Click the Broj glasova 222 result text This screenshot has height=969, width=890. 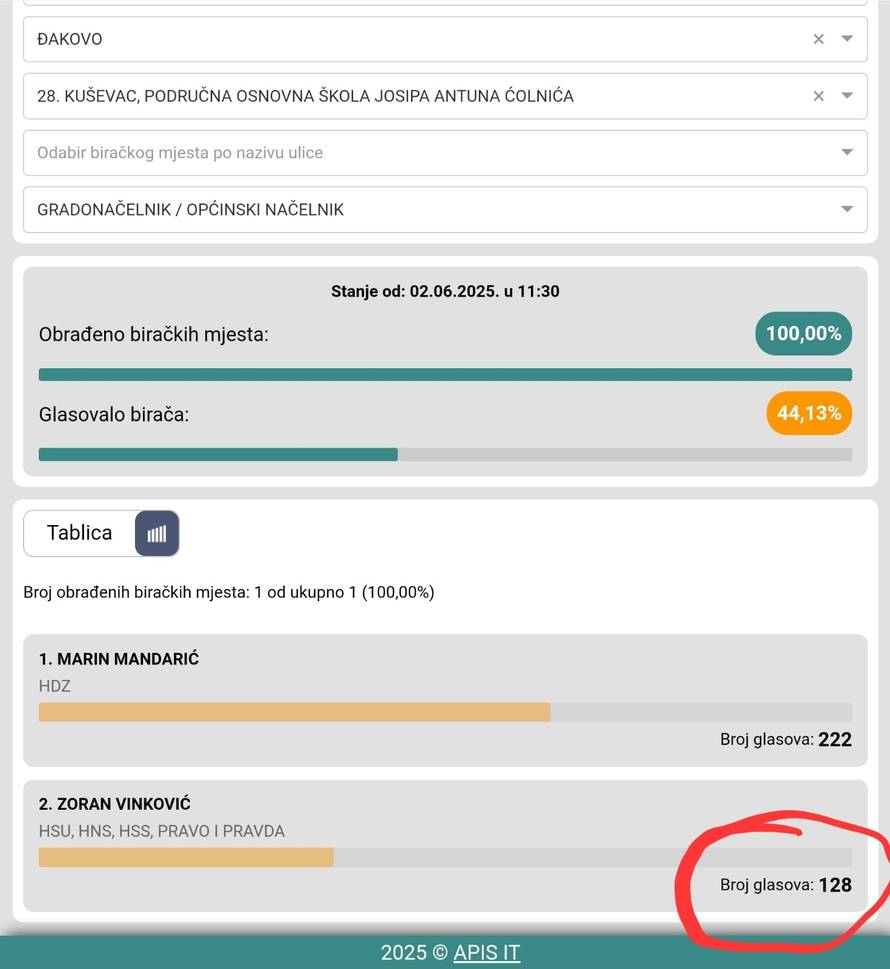pyautogui.click(x=786, y=740)
